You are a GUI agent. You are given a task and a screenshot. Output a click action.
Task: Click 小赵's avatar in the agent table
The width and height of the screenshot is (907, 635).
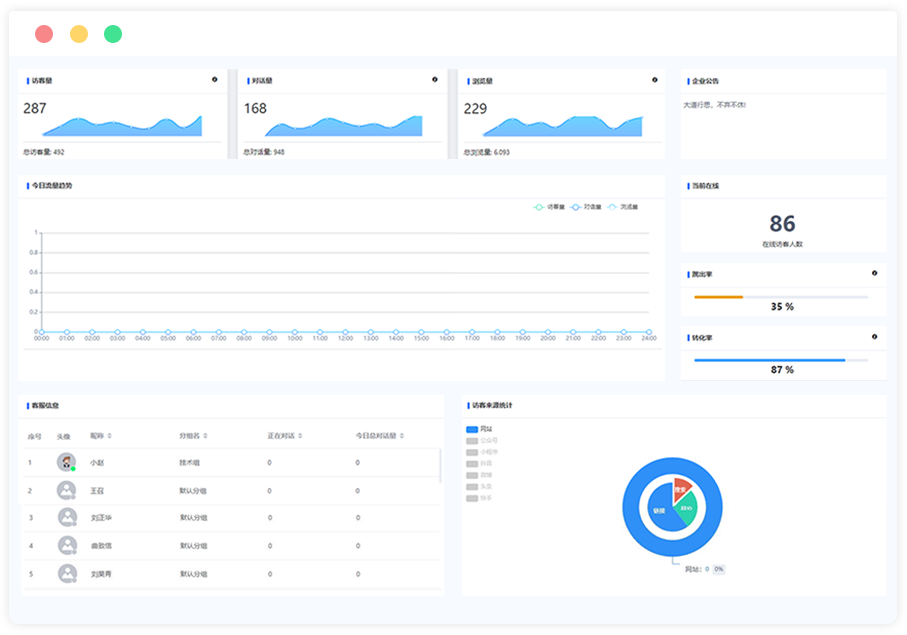(67, 463)
